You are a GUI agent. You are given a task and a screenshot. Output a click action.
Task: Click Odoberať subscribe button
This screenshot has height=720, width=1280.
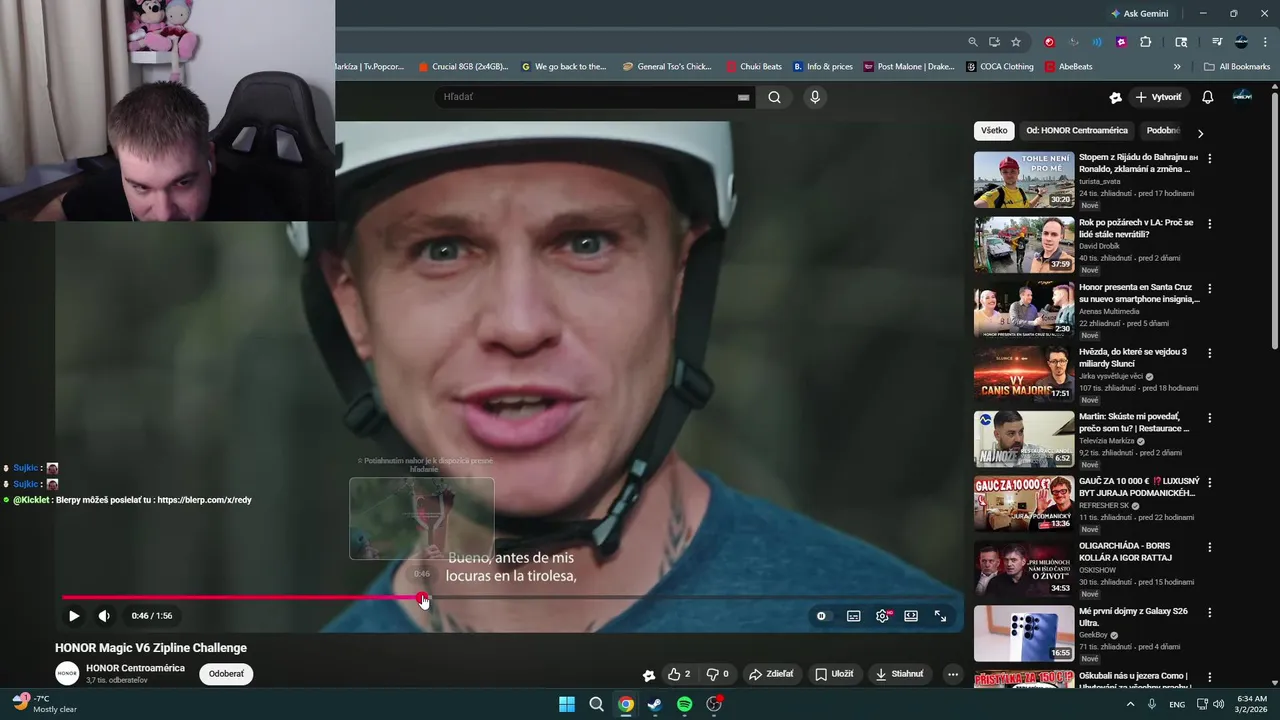[x=226, y=674]
